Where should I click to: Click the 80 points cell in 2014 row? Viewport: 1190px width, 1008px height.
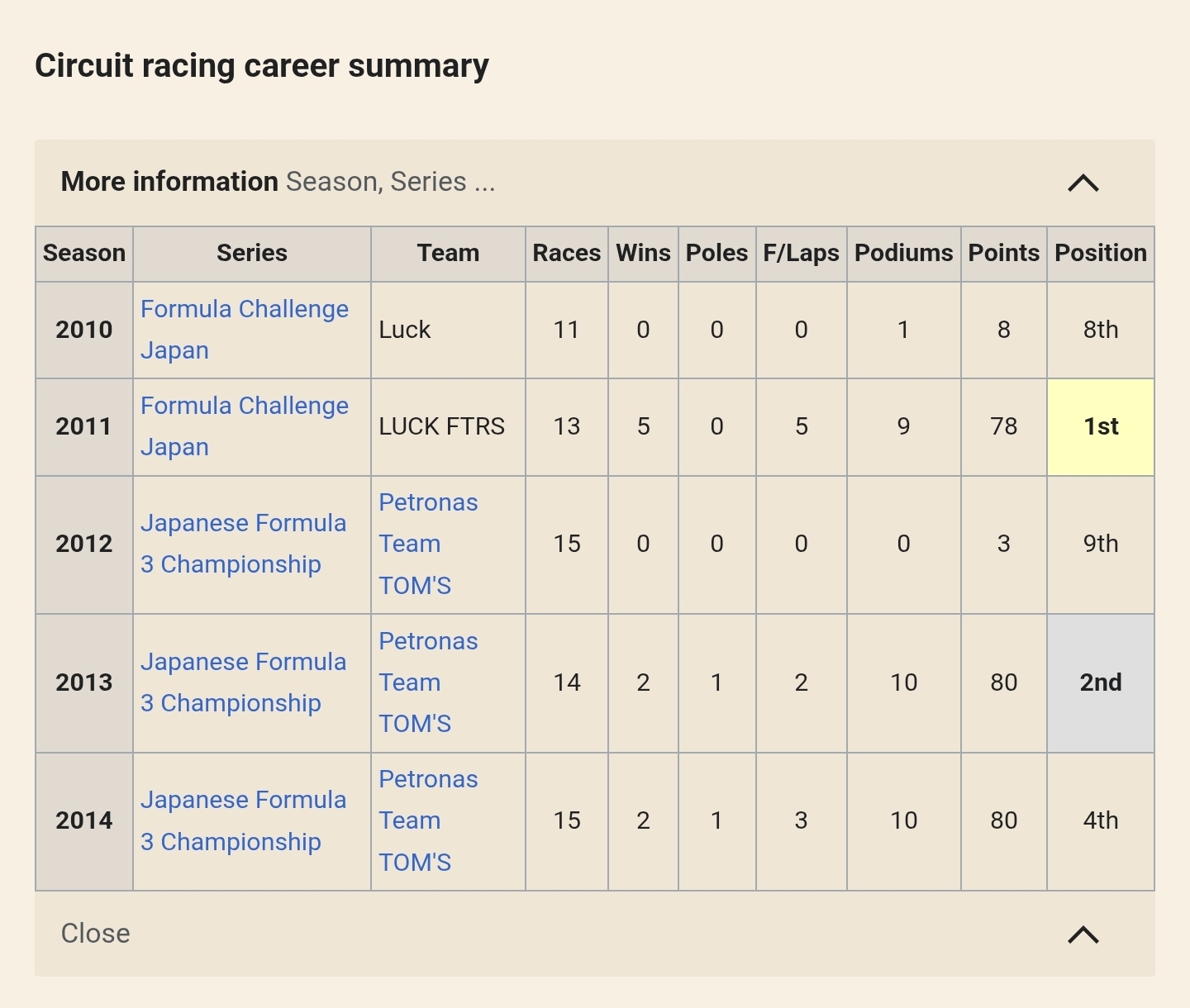click(1004, 820)
